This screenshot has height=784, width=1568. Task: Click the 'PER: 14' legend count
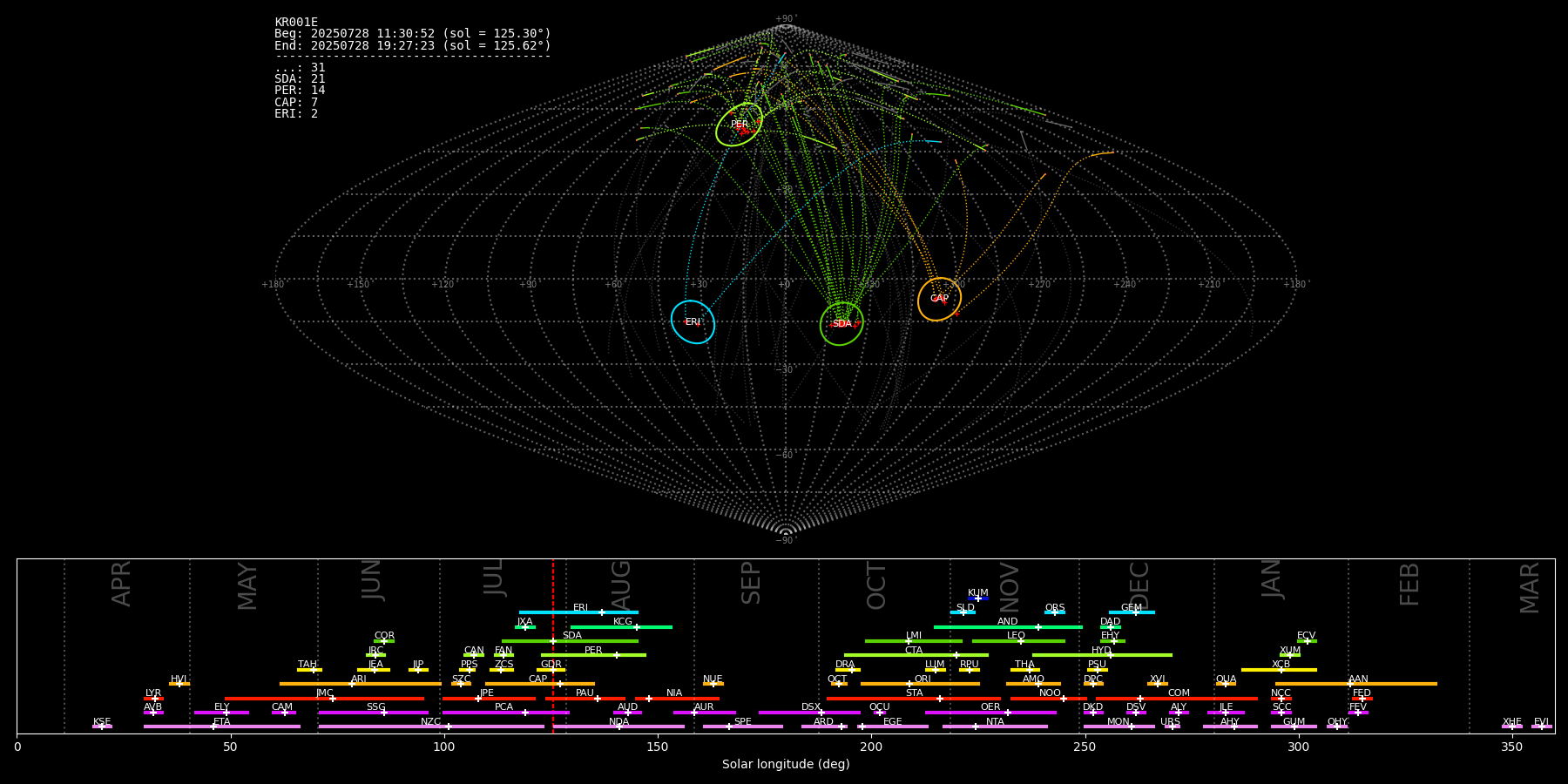point(300,91)
